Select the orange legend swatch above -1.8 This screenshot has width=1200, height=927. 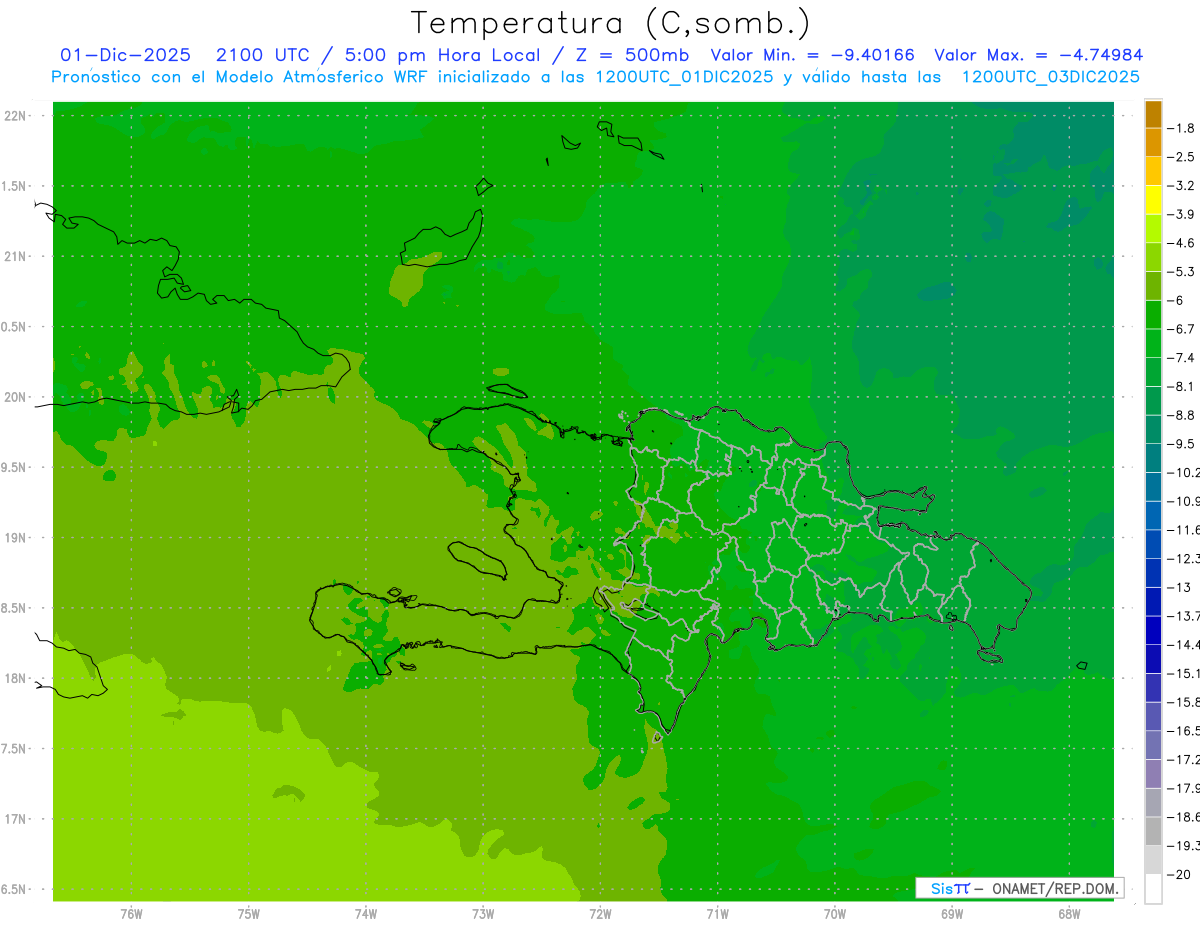[x=1153, y=114]
